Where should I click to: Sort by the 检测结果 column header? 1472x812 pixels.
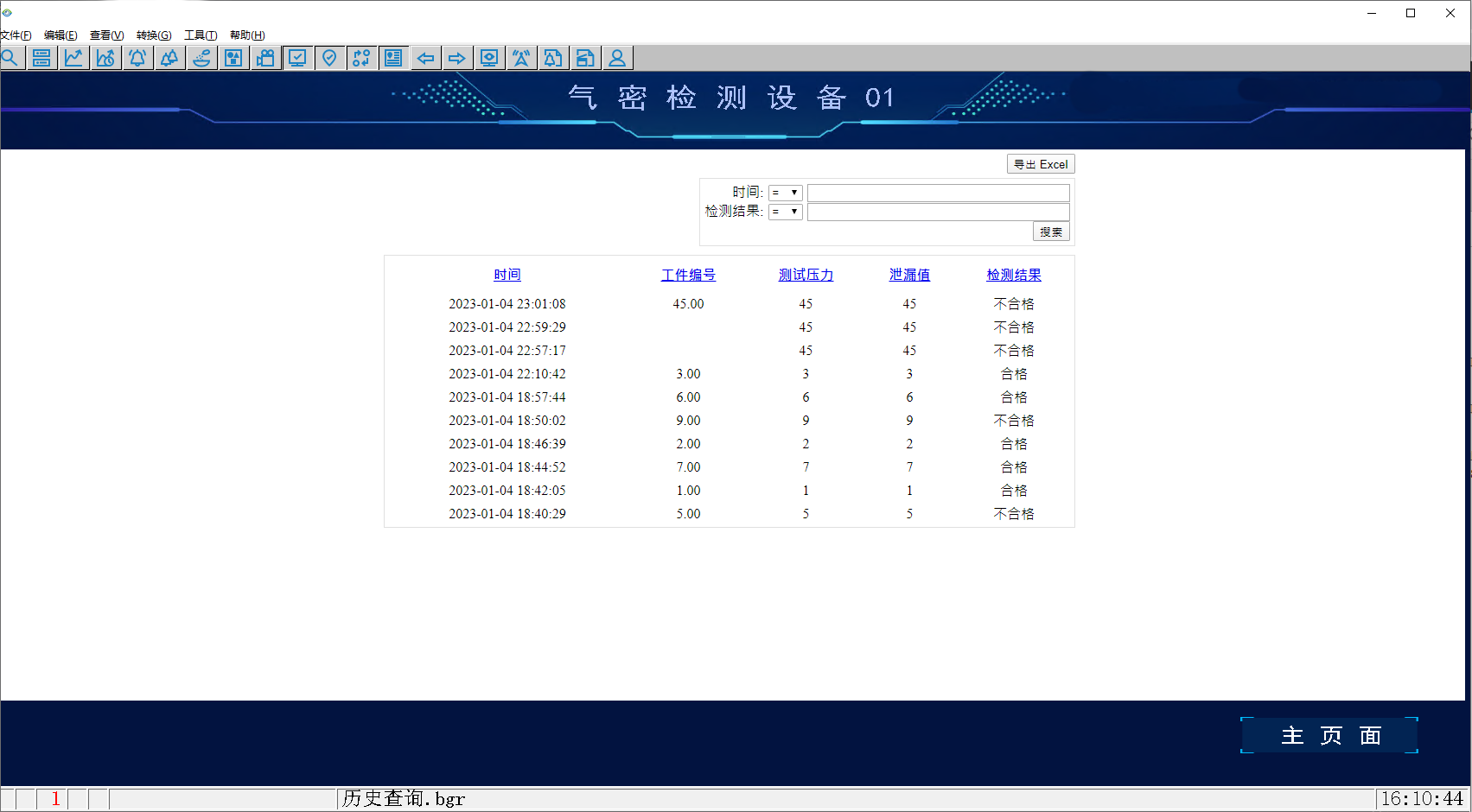pos(1014,275)
